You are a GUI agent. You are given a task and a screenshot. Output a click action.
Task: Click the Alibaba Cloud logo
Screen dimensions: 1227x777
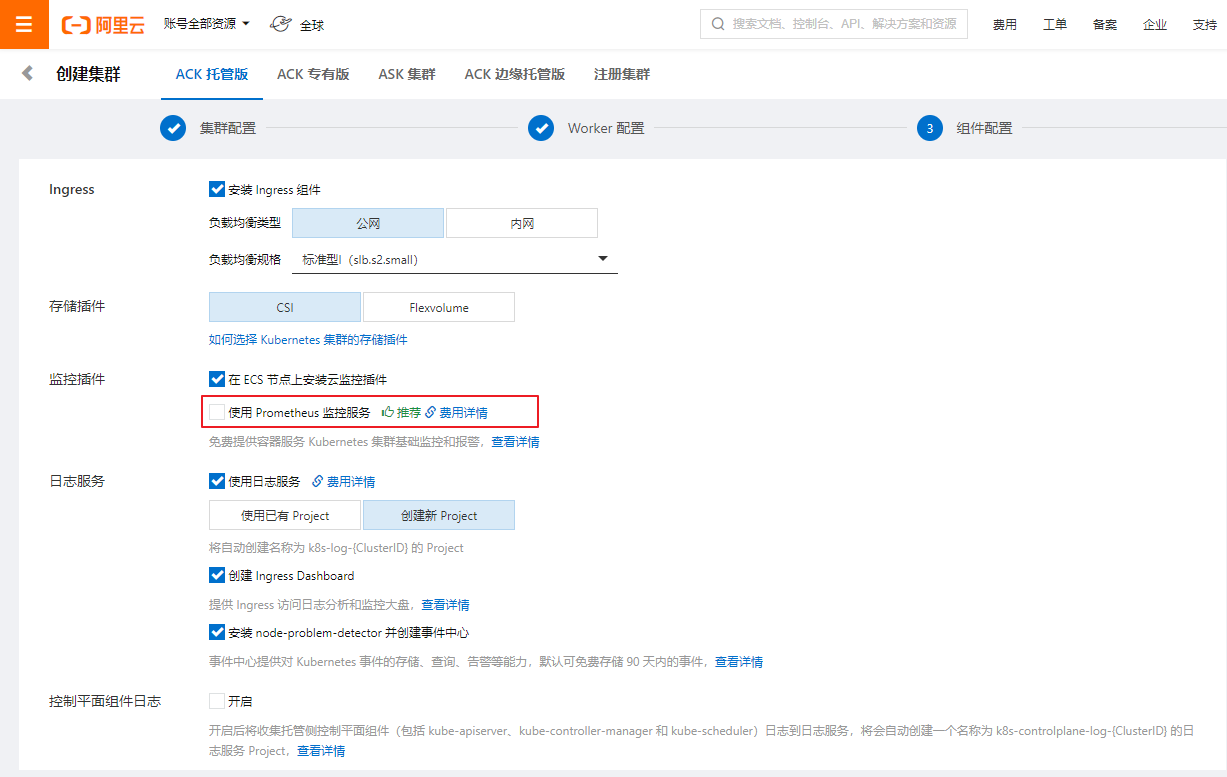tap(102, 25)
